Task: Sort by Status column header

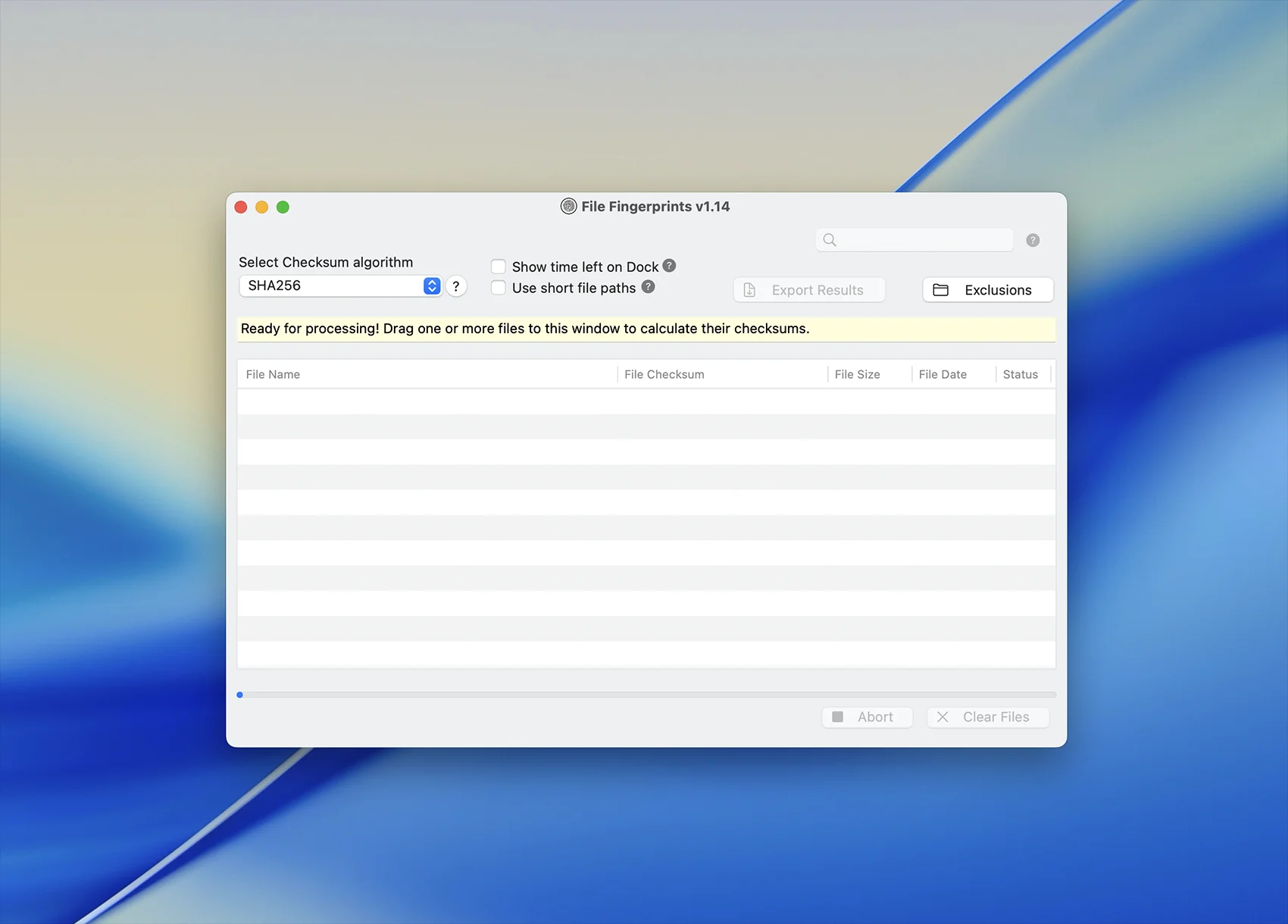Action: [1024, 374]
